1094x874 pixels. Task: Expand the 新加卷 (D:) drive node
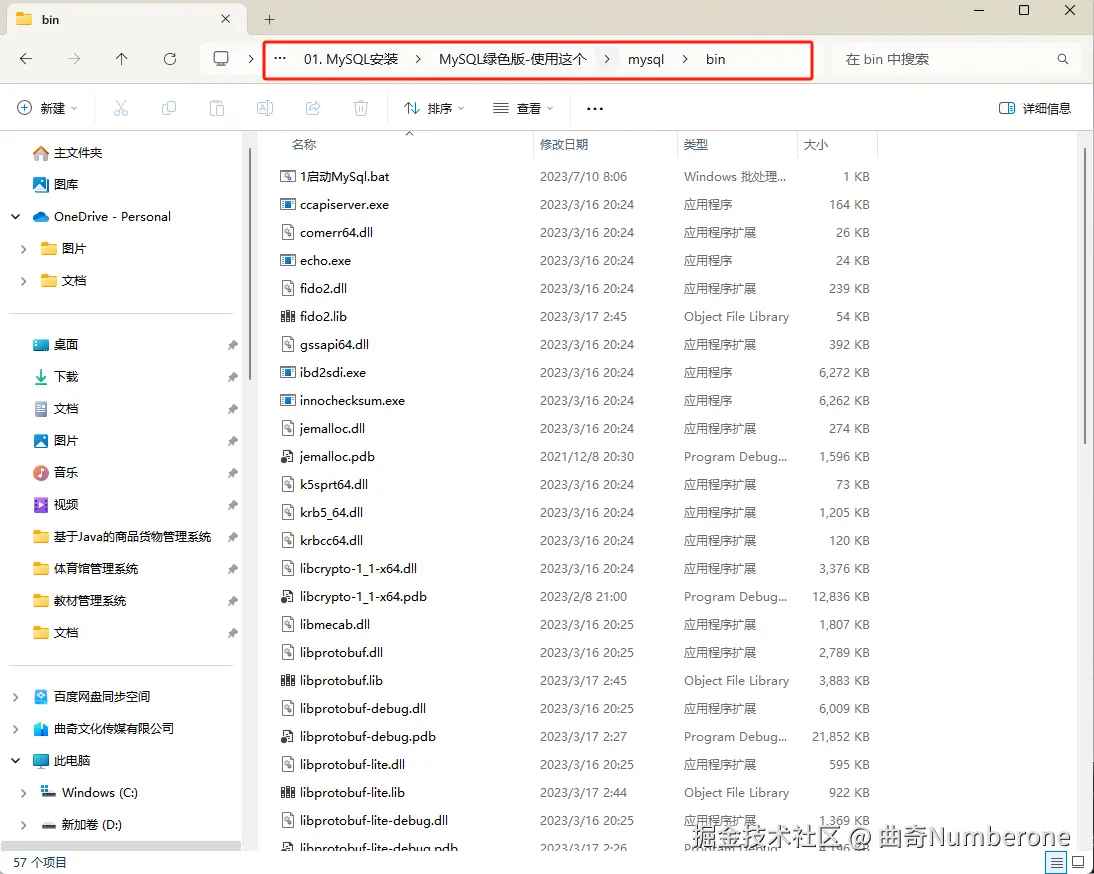pyautogui.click(x=23, y=825)
